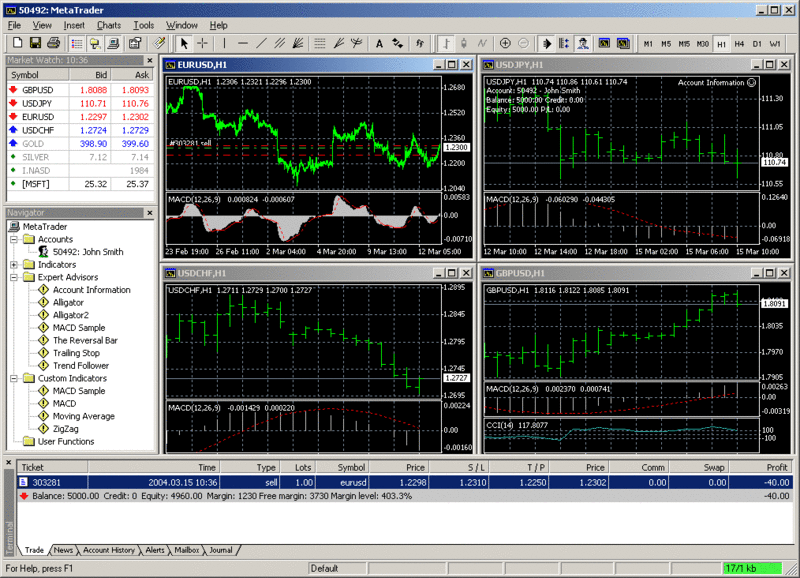Switch to candlestick chart type
Viewport: 800px width, 578px height.
(x=464, y=43)
